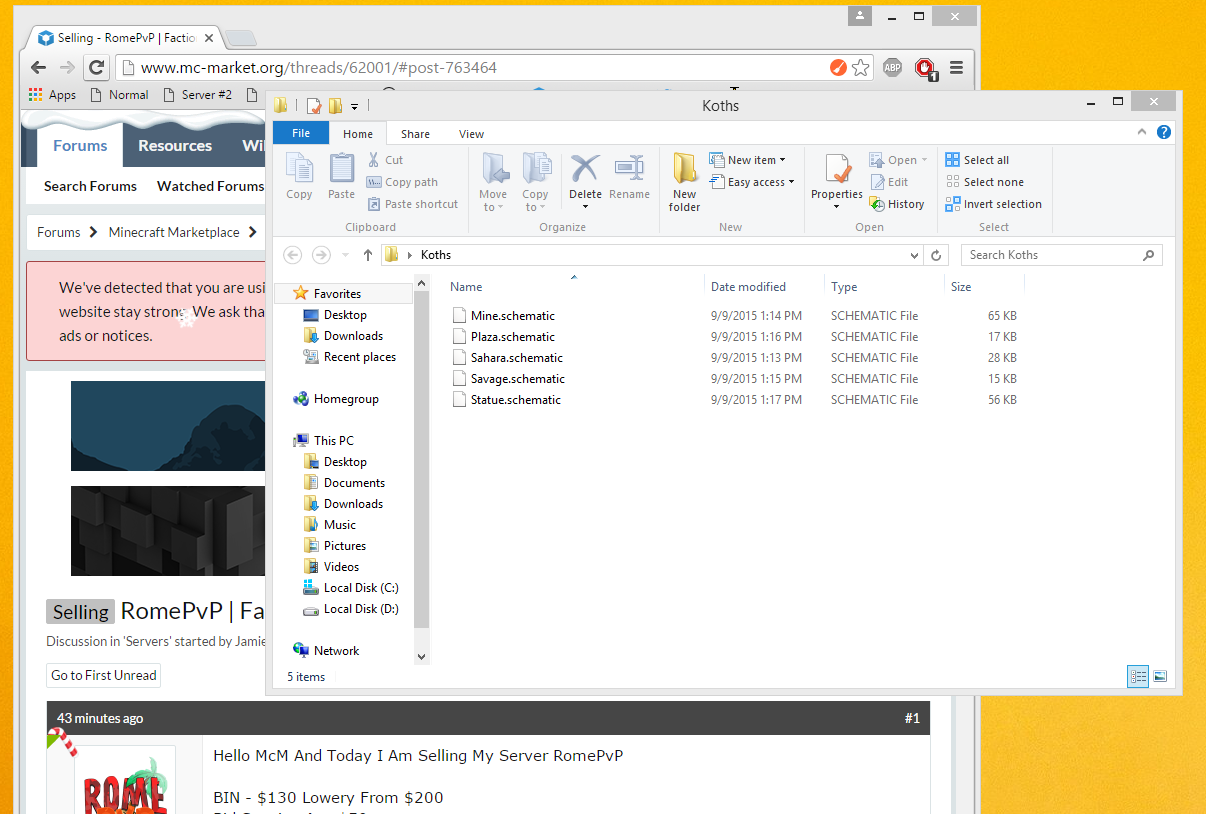Click the Forums breadcrumb link
This screenshot has width=1206, height=814.
click(58, 232)
